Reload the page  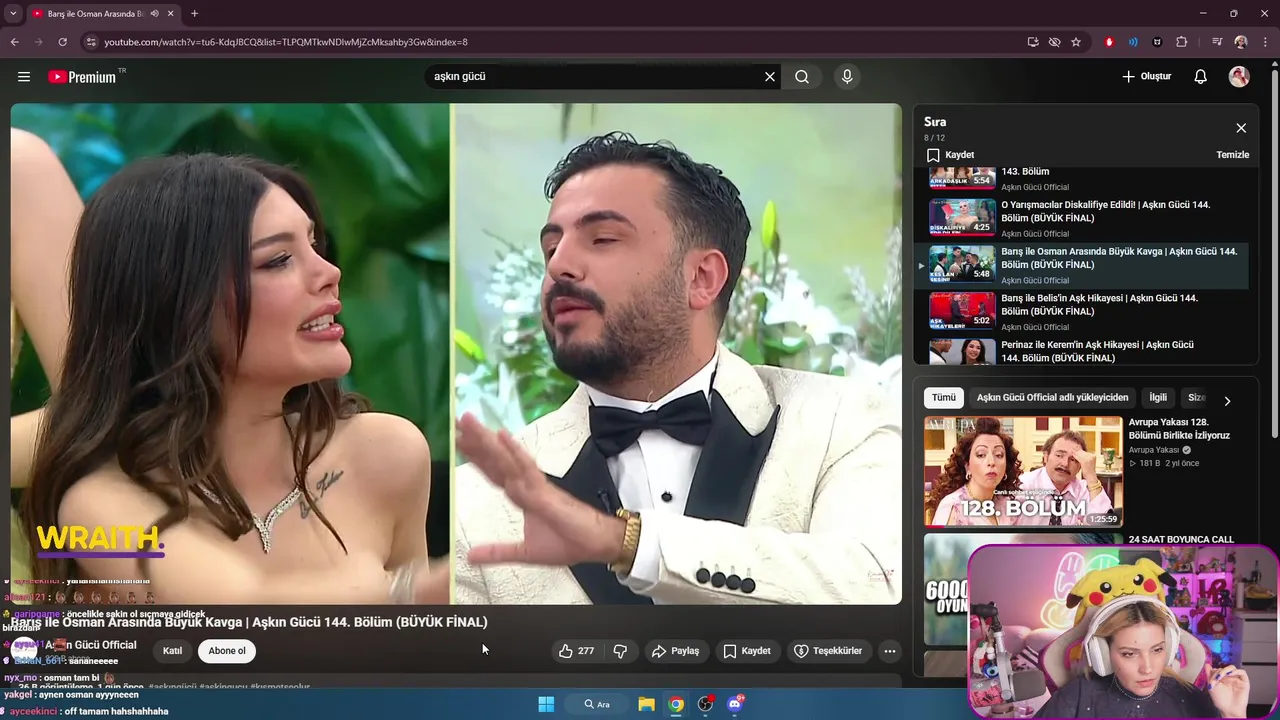[62, 42]
